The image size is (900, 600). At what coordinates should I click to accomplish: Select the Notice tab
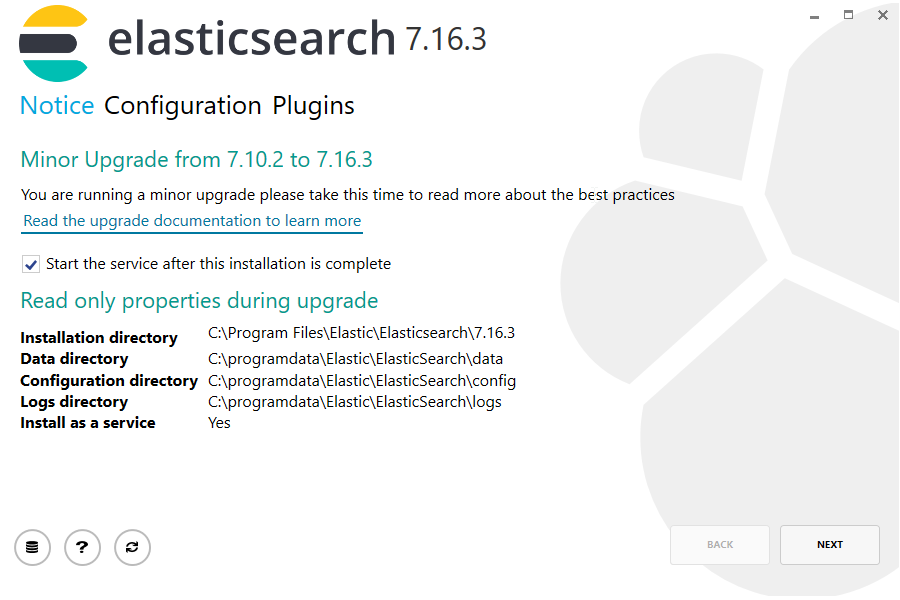click(x=56, y=105)
